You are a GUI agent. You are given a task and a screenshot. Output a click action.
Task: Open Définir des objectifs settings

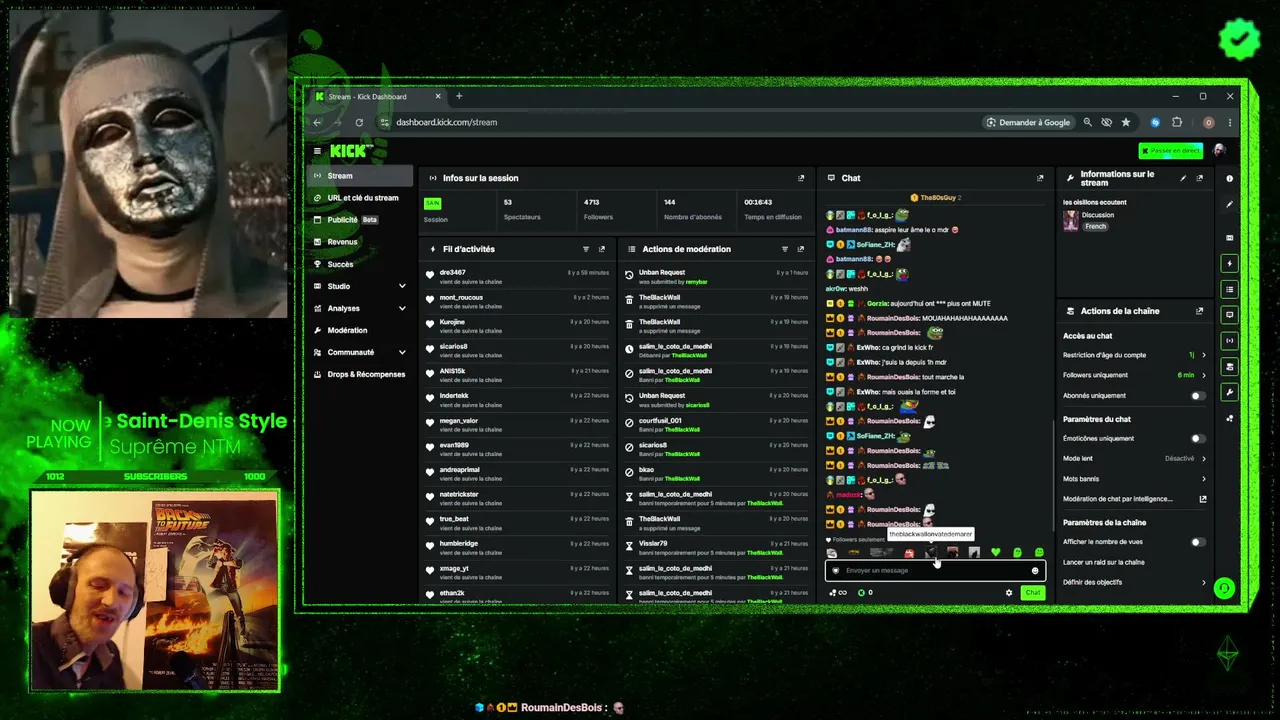click(x=1134, y=582)
